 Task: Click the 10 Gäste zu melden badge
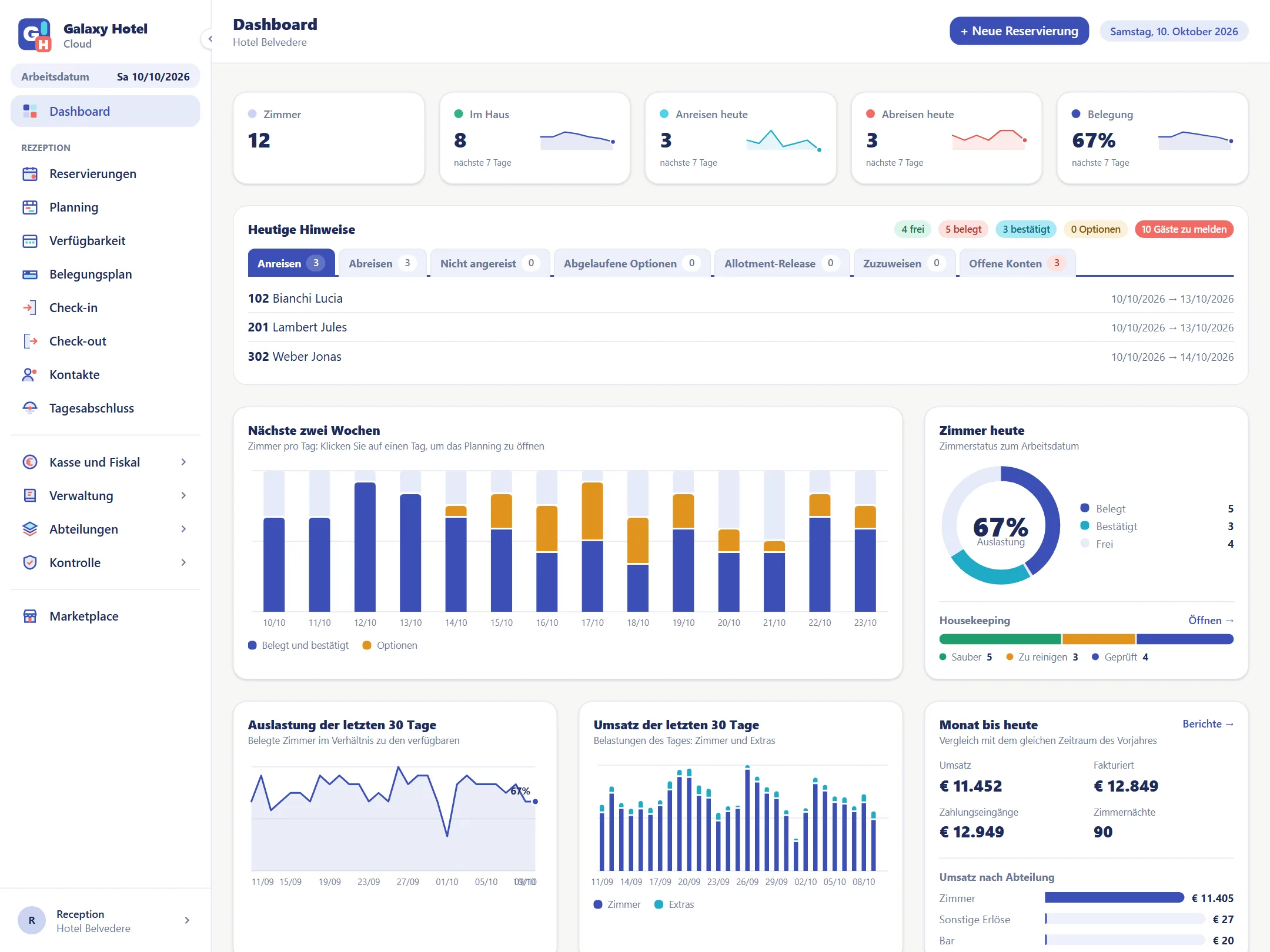point(1184,229)
